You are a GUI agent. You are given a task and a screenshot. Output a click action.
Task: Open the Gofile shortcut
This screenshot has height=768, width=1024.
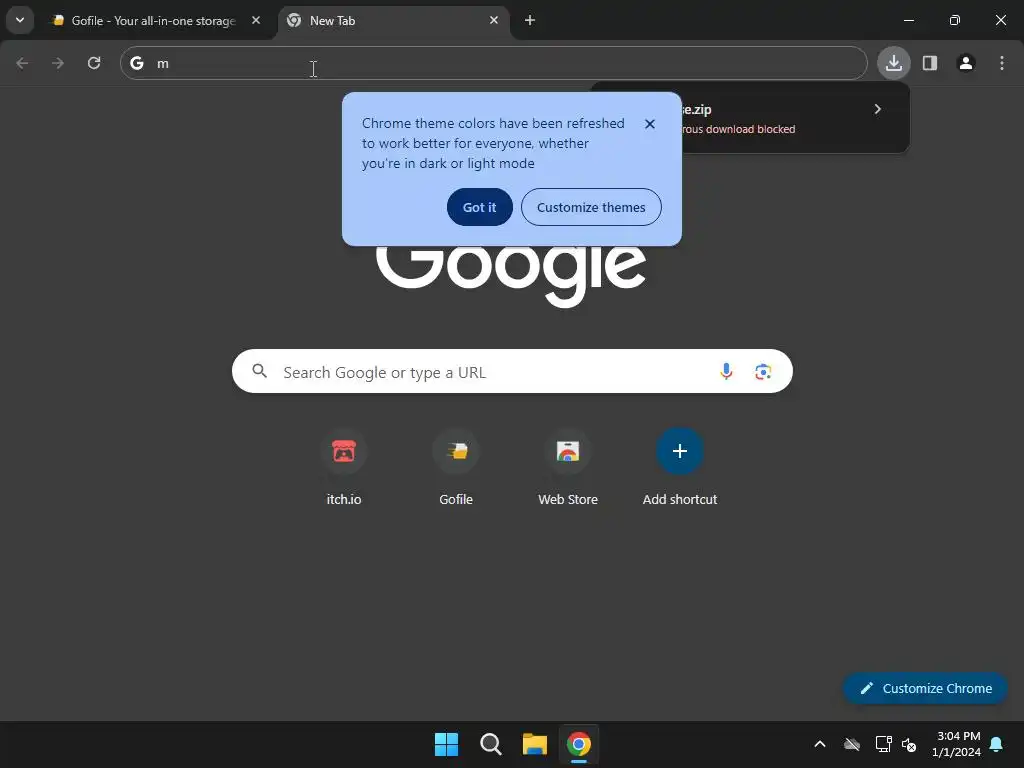click(x=456, y=468)
